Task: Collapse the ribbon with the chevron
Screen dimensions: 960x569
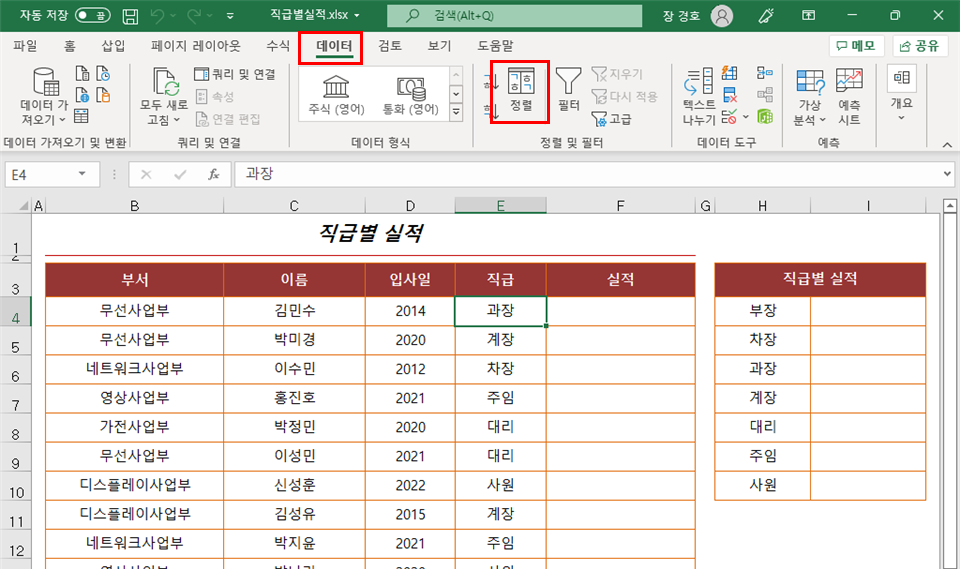Action: point(947,145)
